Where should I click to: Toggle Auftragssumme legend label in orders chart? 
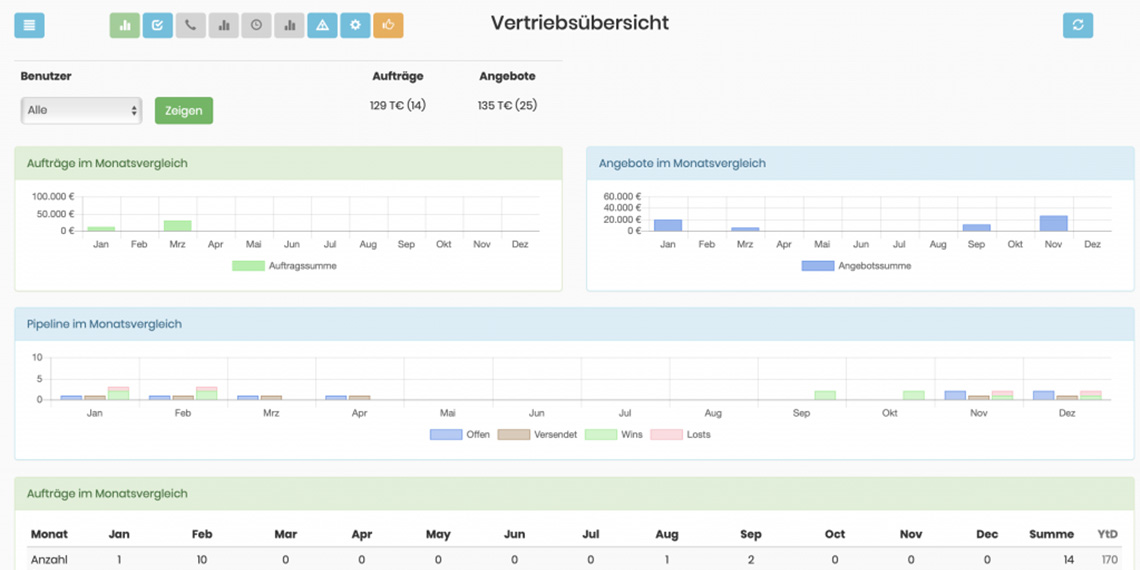[x=303, y=266]
